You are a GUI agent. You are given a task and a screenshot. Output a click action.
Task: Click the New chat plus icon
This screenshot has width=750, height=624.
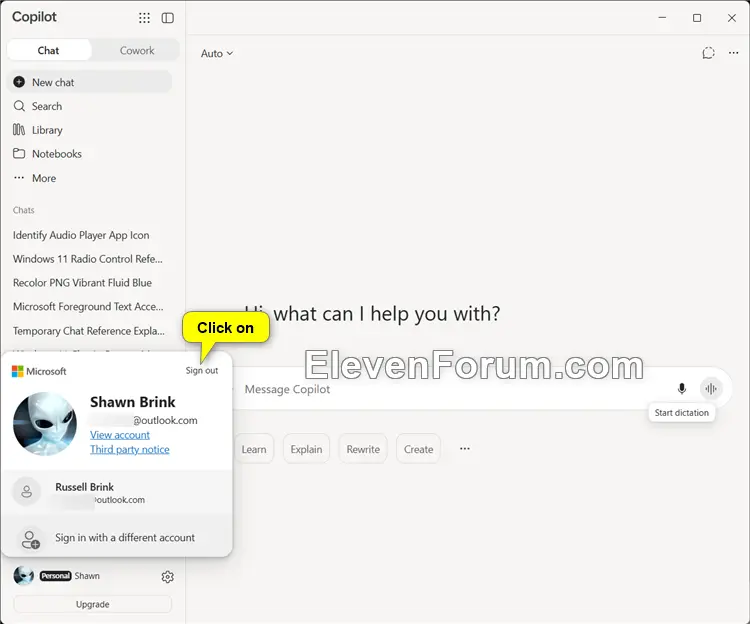19,82
